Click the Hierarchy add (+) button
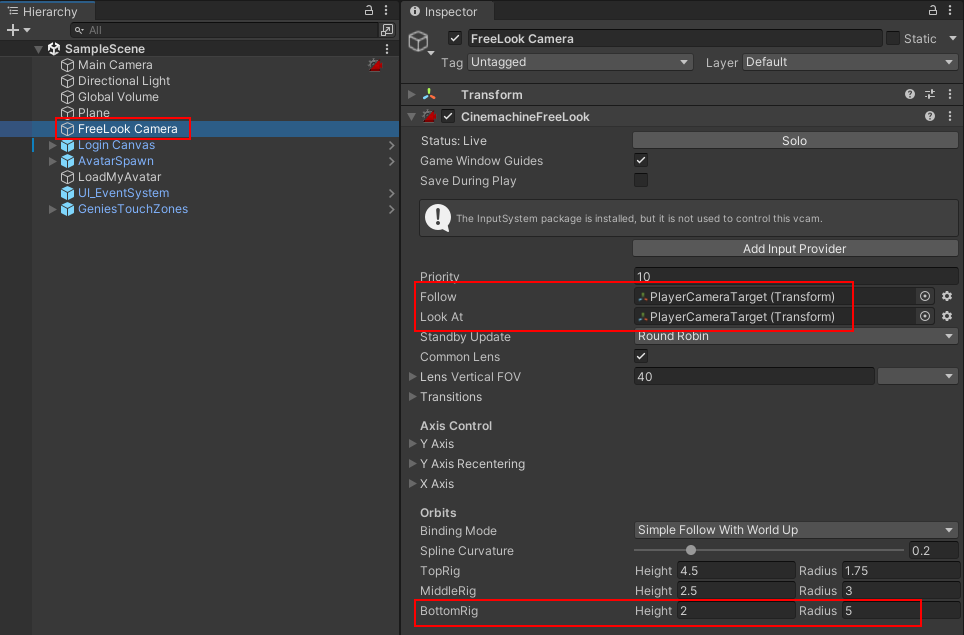 tap(13, 30)
